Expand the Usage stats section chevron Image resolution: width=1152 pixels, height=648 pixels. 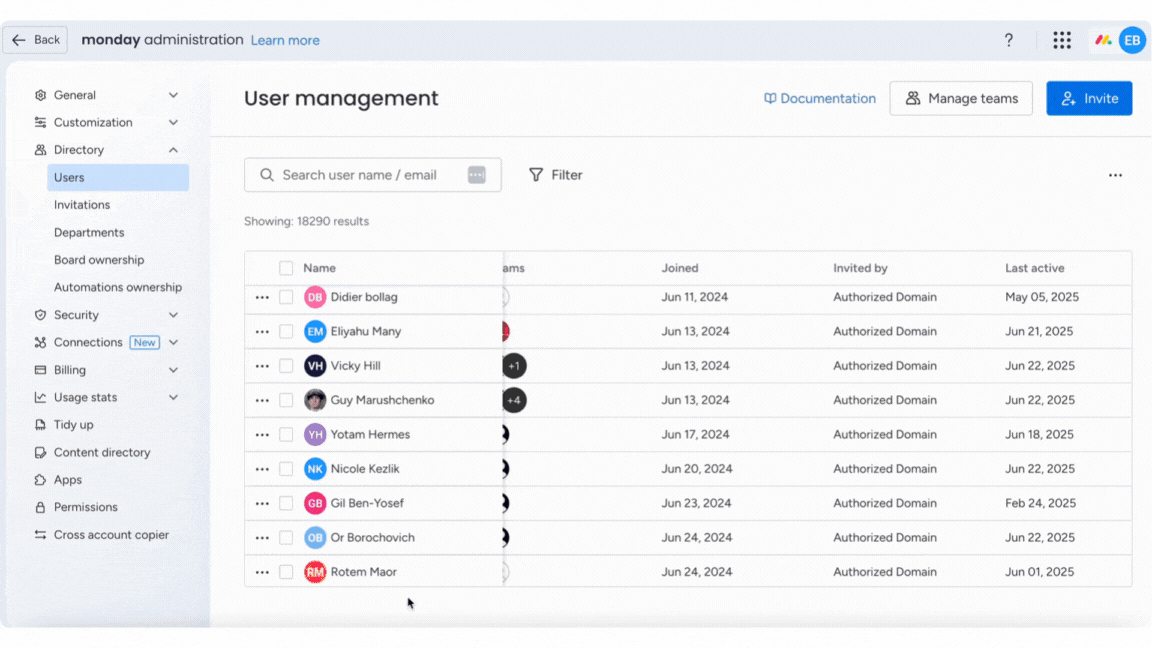pyautogui.click(x=173, y=397)
